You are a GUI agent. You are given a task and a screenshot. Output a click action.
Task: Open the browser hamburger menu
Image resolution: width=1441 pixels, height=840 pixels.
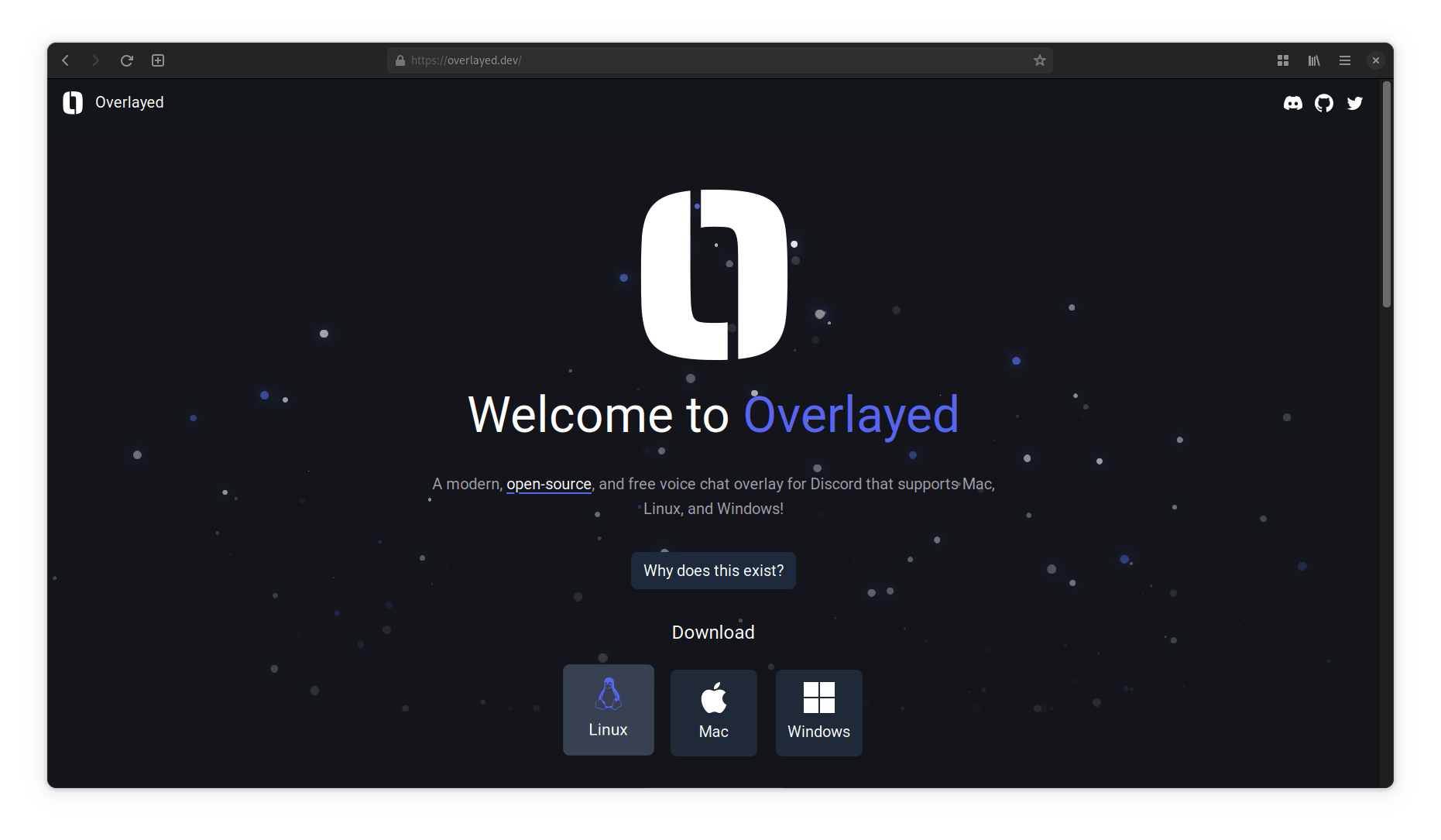pyautogui.click(x=1345, y=60)
